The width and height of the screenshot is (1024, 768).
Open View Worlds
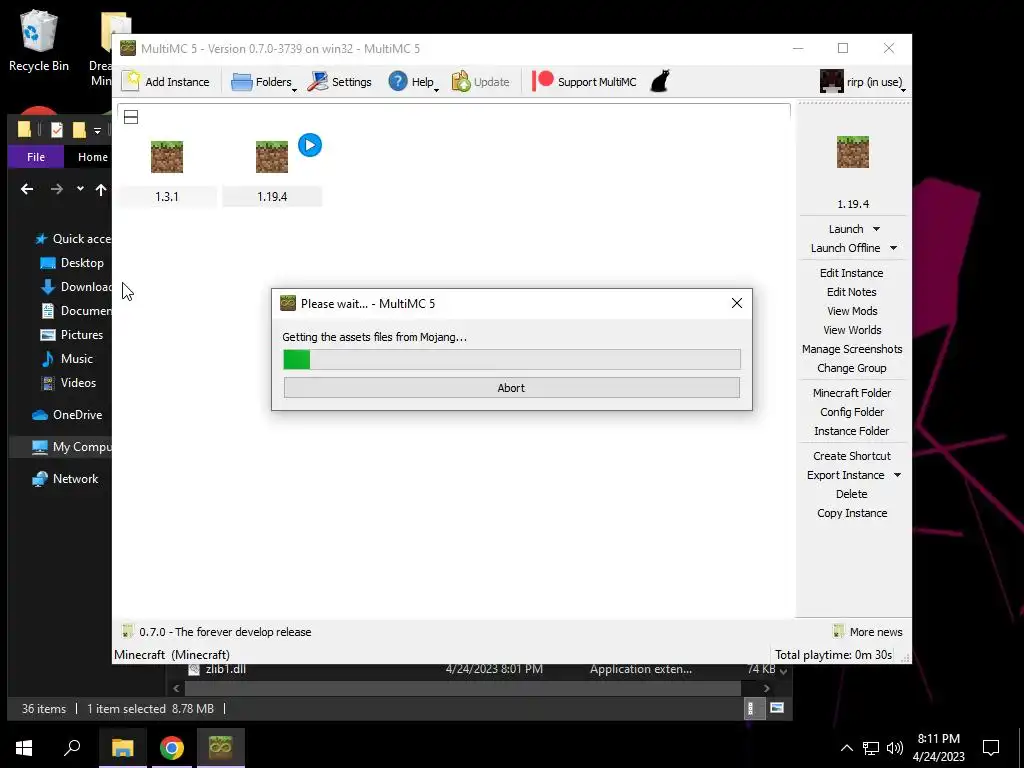(852, 330)
